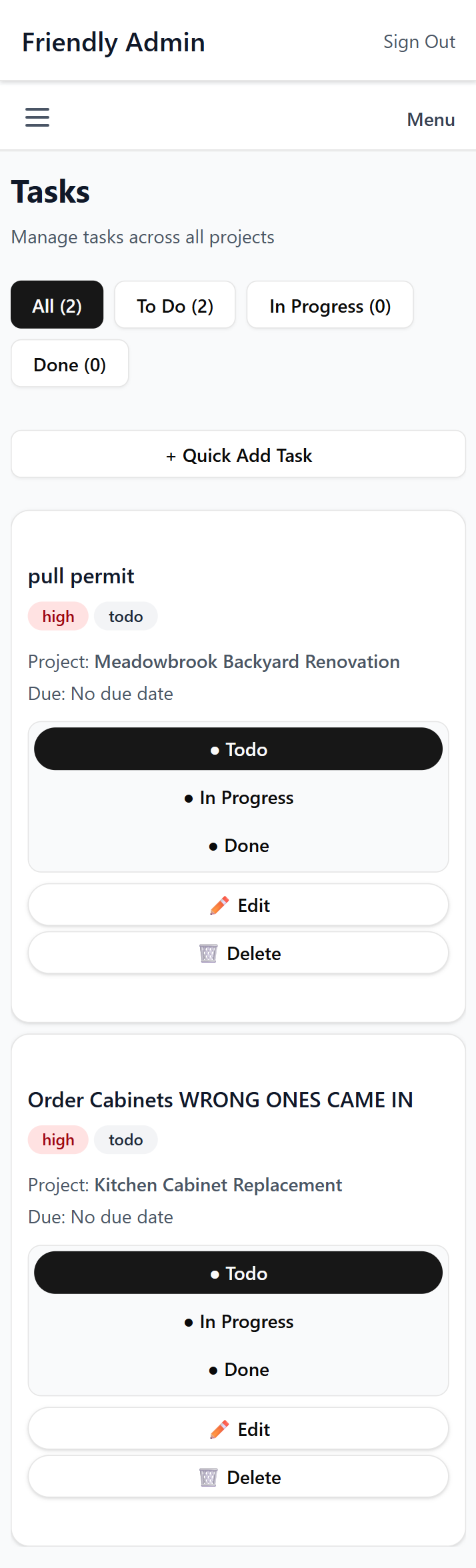Mark pull permit as Done
The height and width of the screenshot is (1568, 476).
(238, 845)
